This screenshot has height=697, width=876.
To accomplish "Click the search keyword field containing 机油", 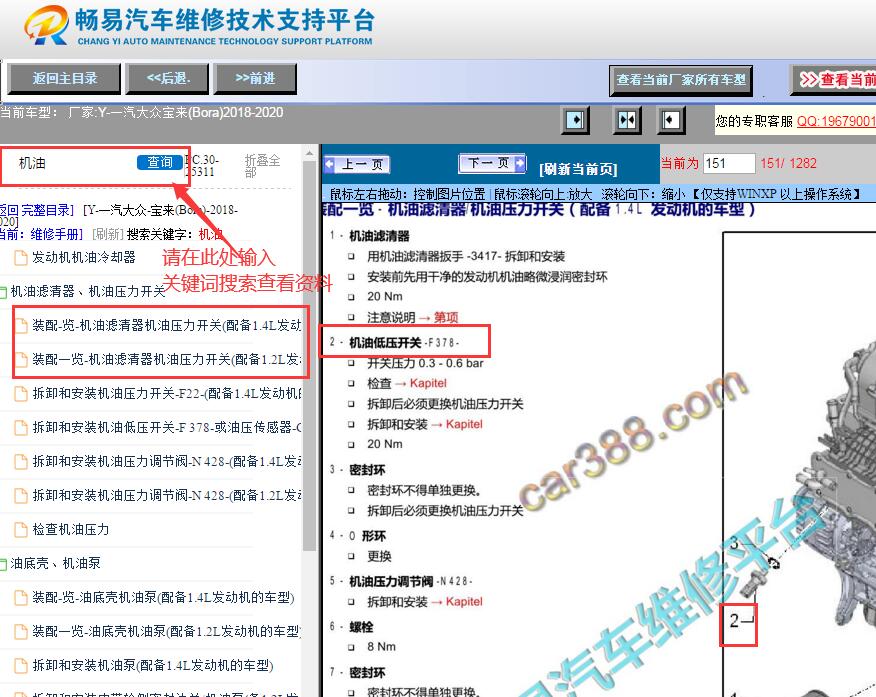I will tap(75, 163).
